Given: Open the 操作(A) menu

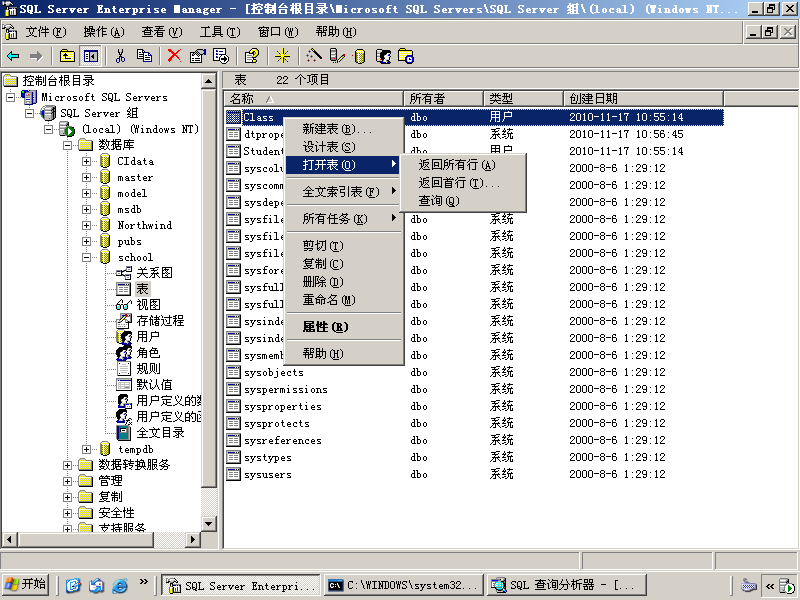Looking at the screenshot, I should pyautogui.click(x=104, y=32).
